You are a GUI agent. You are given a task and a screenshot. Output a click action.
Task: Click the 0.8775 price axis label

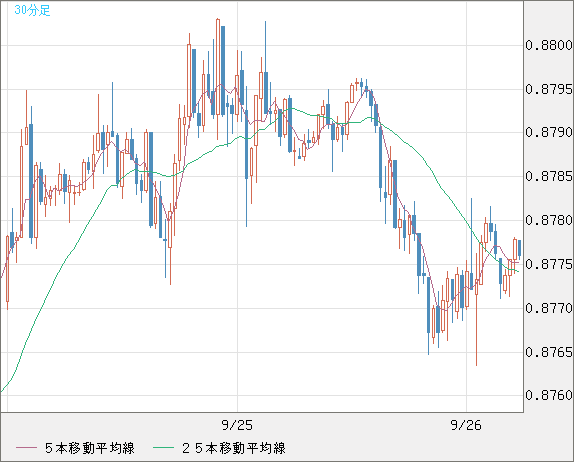pyautogui.click(x=549, y=264)
